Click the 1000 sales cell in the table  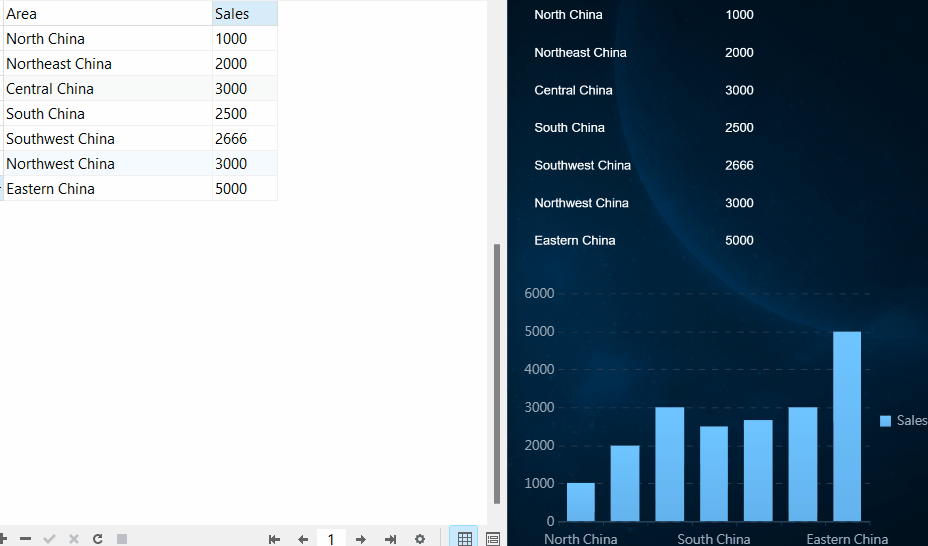pyautogui.click(x=244, y=38)
